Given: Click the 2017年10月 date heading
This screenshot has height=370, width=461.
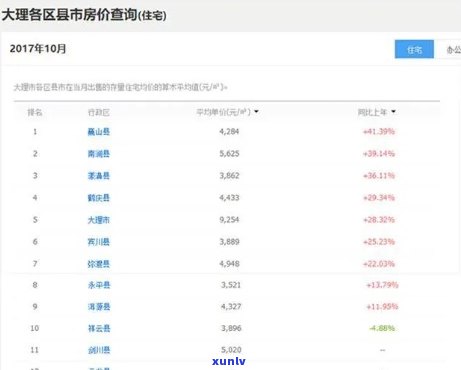Looking at the screenshot, I should click(38, 49).
